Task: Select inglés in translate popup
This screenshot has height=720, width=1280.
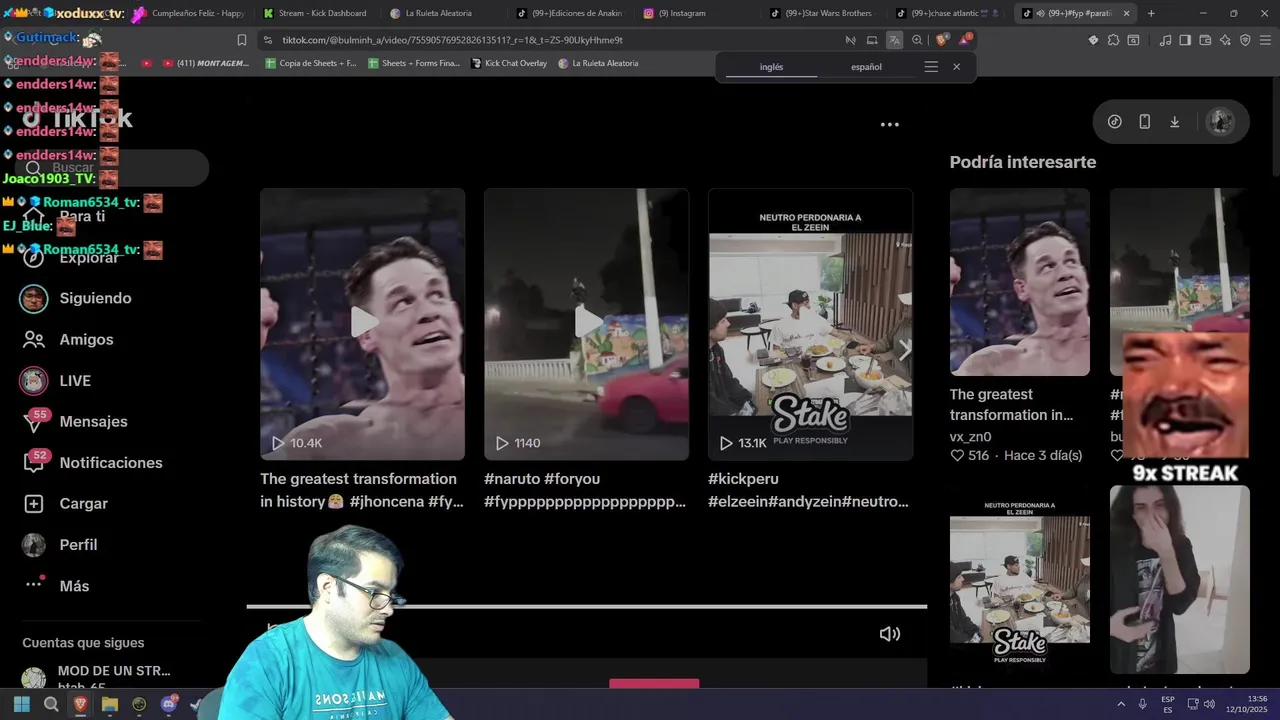Action: point(771,67)
